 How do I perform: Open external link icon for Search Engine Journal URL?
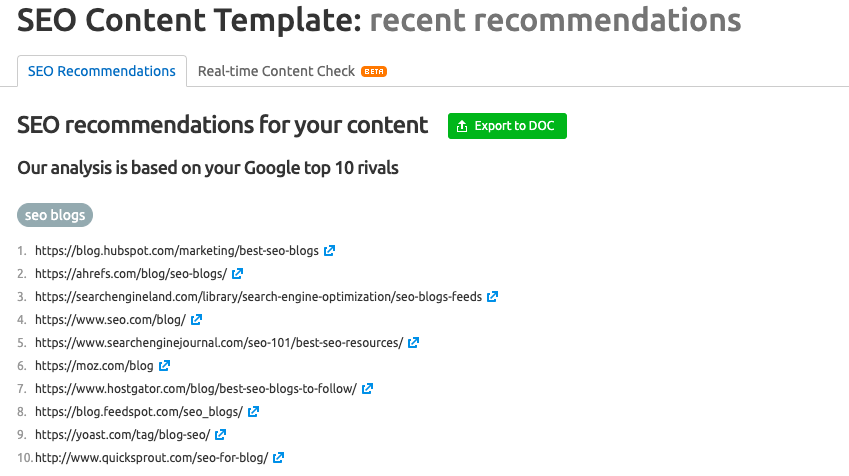click(x=414, y=343)
